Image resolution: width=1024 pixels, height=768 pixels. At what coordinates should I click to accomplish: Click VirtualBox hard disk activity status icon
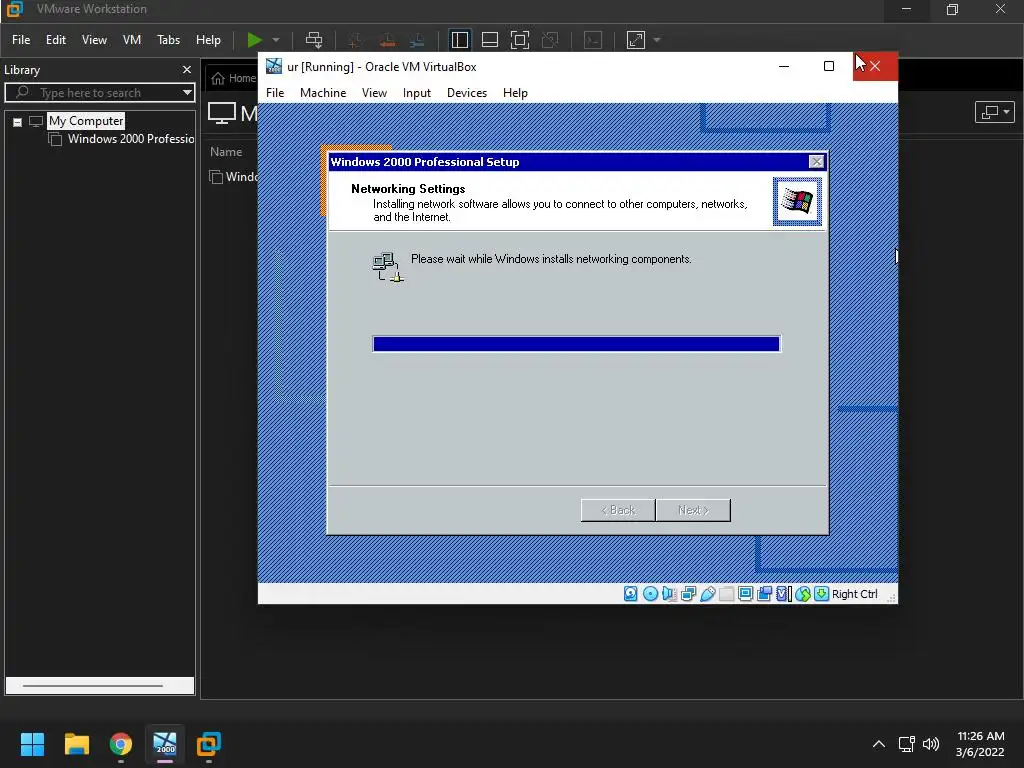[630, 594]
